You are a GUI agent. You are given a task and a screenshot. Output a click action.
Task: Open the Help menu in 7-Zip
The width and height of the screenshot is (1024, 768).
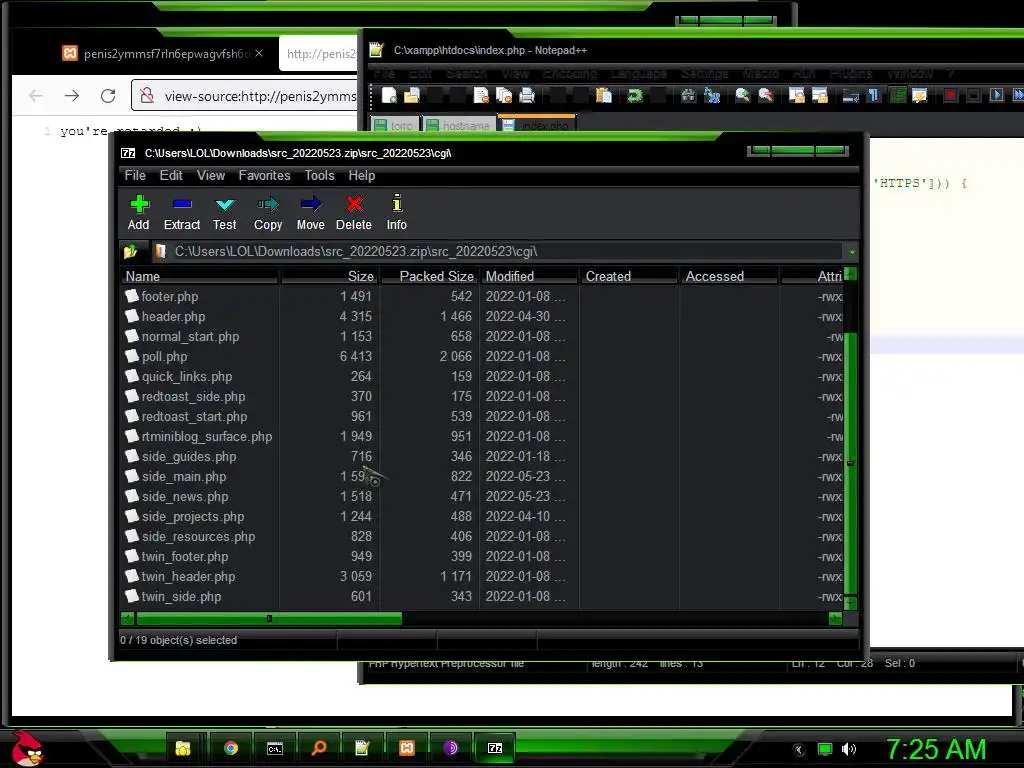click(x=362, y=176)
